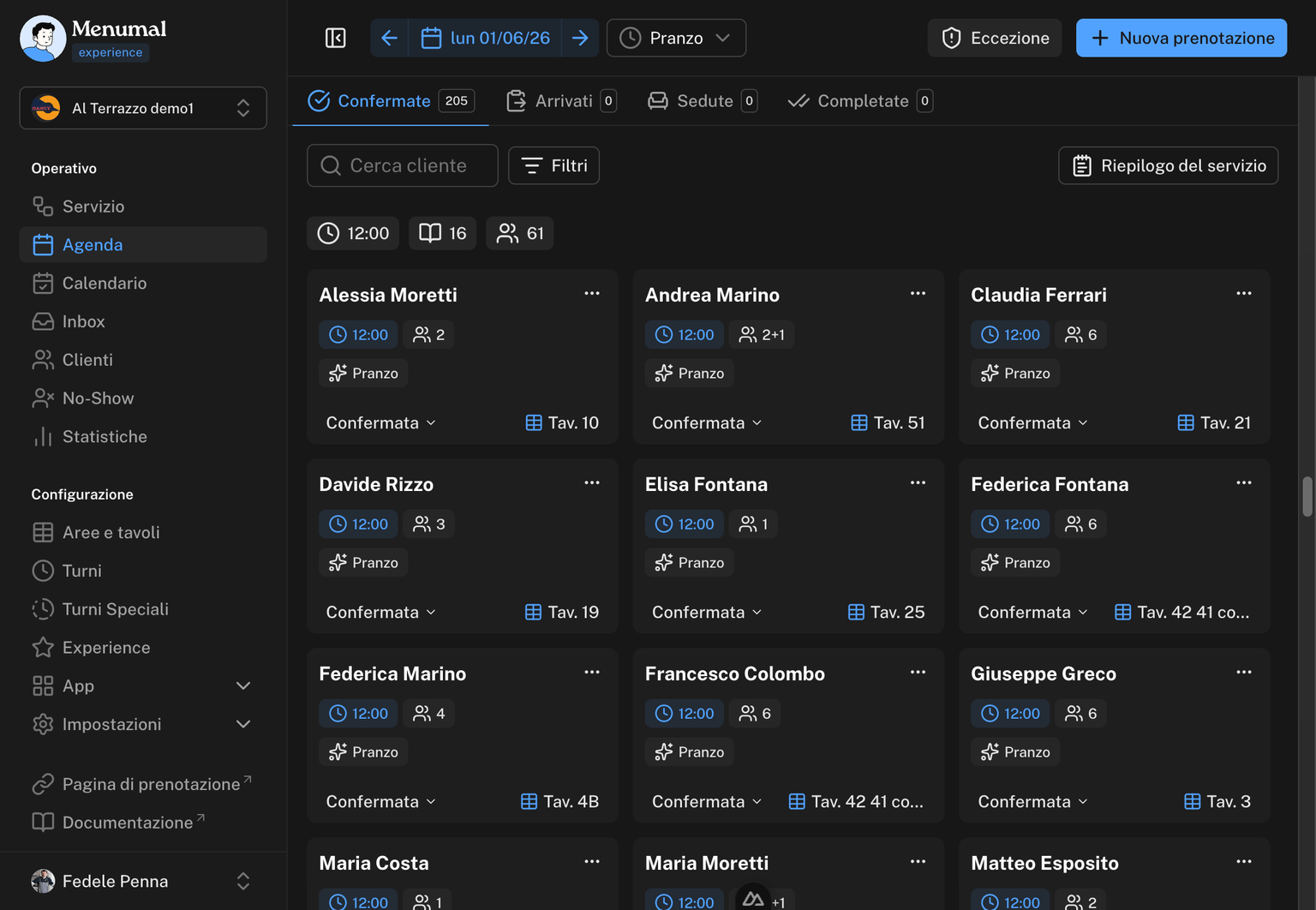The width and height of the screenshot is (1316, 910).
Task: Change Giuseppe Greco Confermata status dropdown
Action: click(1033, 801)
